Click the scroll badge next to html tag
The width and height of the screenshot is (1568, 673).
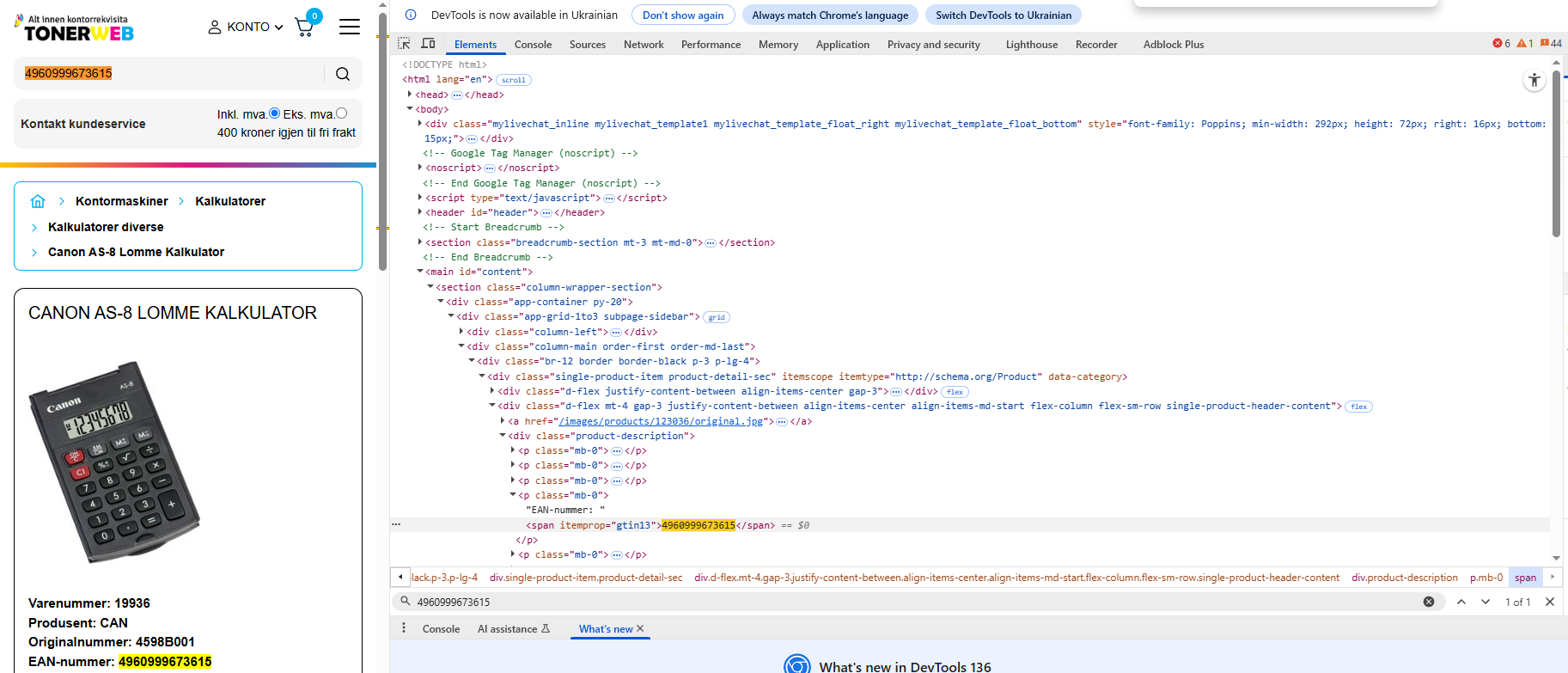(514, 80)
